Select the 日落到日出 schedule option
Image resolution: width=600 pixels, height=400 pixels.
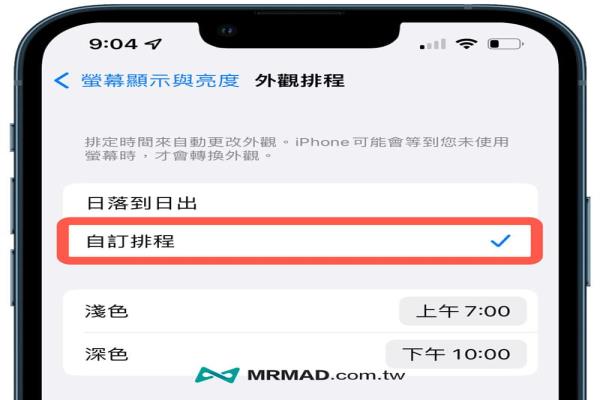(x=300, y=203)
